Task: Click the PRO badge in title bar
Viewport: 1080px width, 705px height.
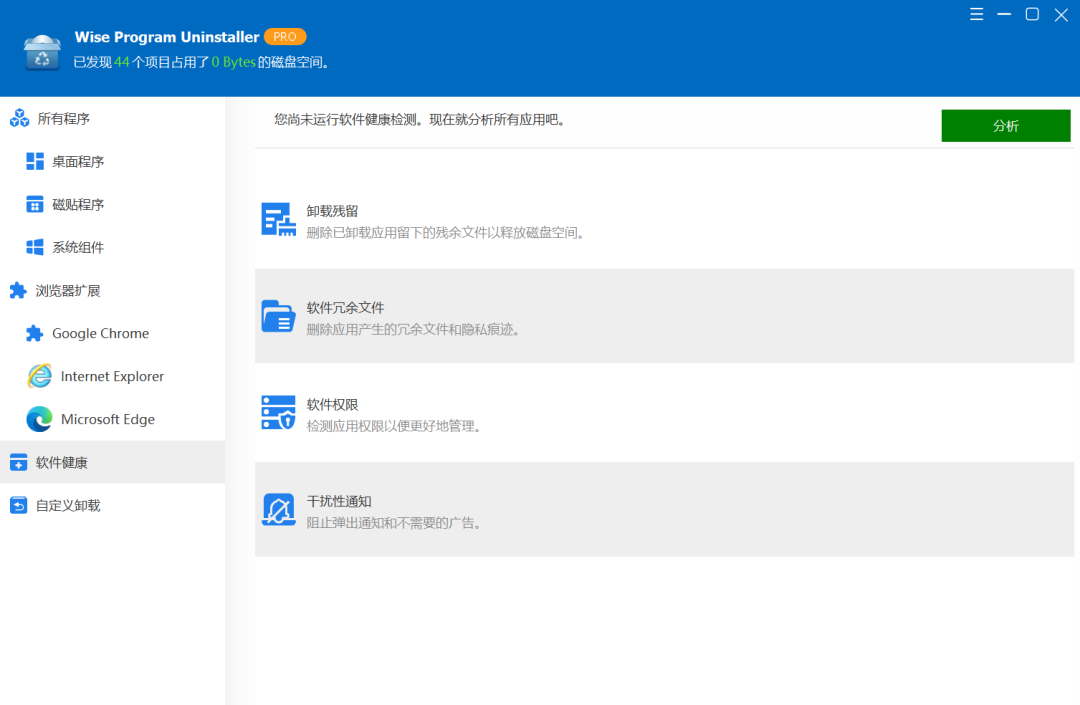Action: (285, 36)
